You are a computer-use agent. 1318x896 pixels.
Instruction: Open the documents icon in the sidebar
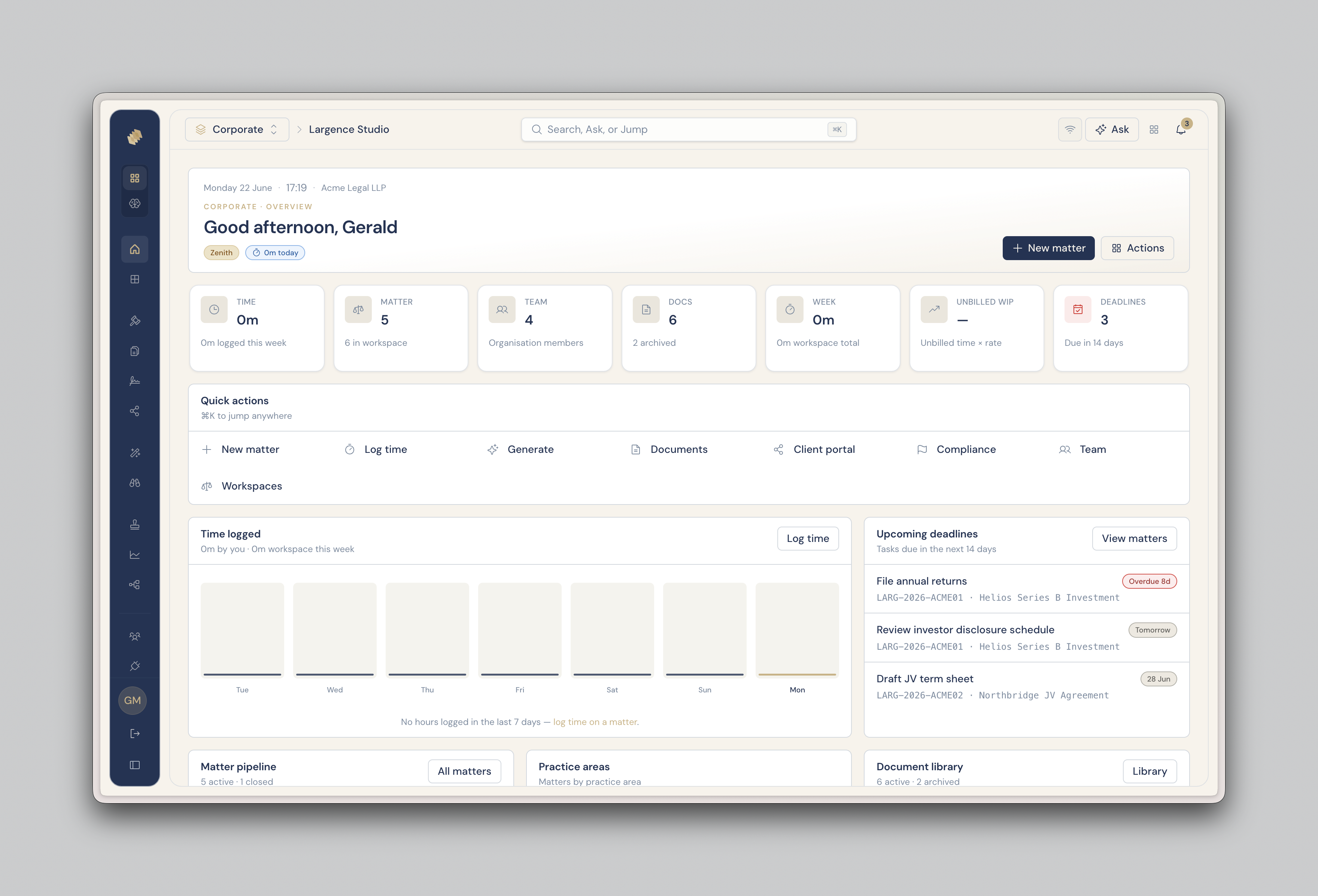tap(134, 351)
